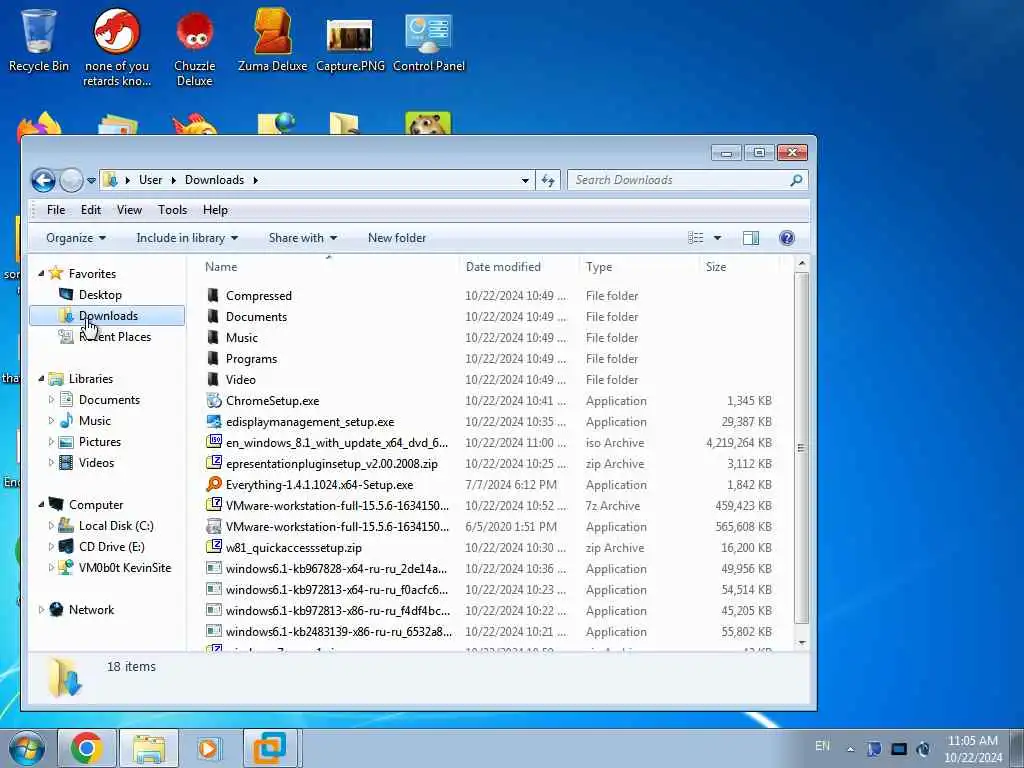Select edisplaymanagement_setup.exe icon
The image size is (1024, 768).
click(214, 422)
